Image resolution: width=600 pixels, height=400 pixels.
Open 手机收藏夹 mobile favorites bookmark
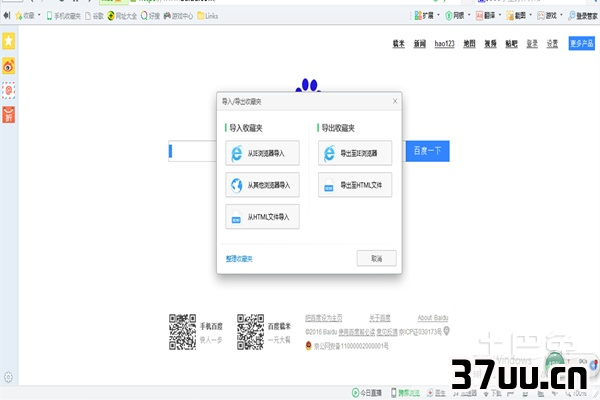[x=64, y=16]
